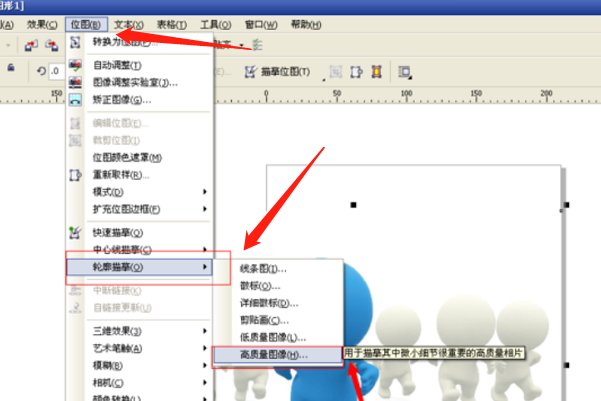The height and width of the screenshot is (401, 601).
Task: Choose 快速描摹(Q) from the menu
Action: point(140,232)
